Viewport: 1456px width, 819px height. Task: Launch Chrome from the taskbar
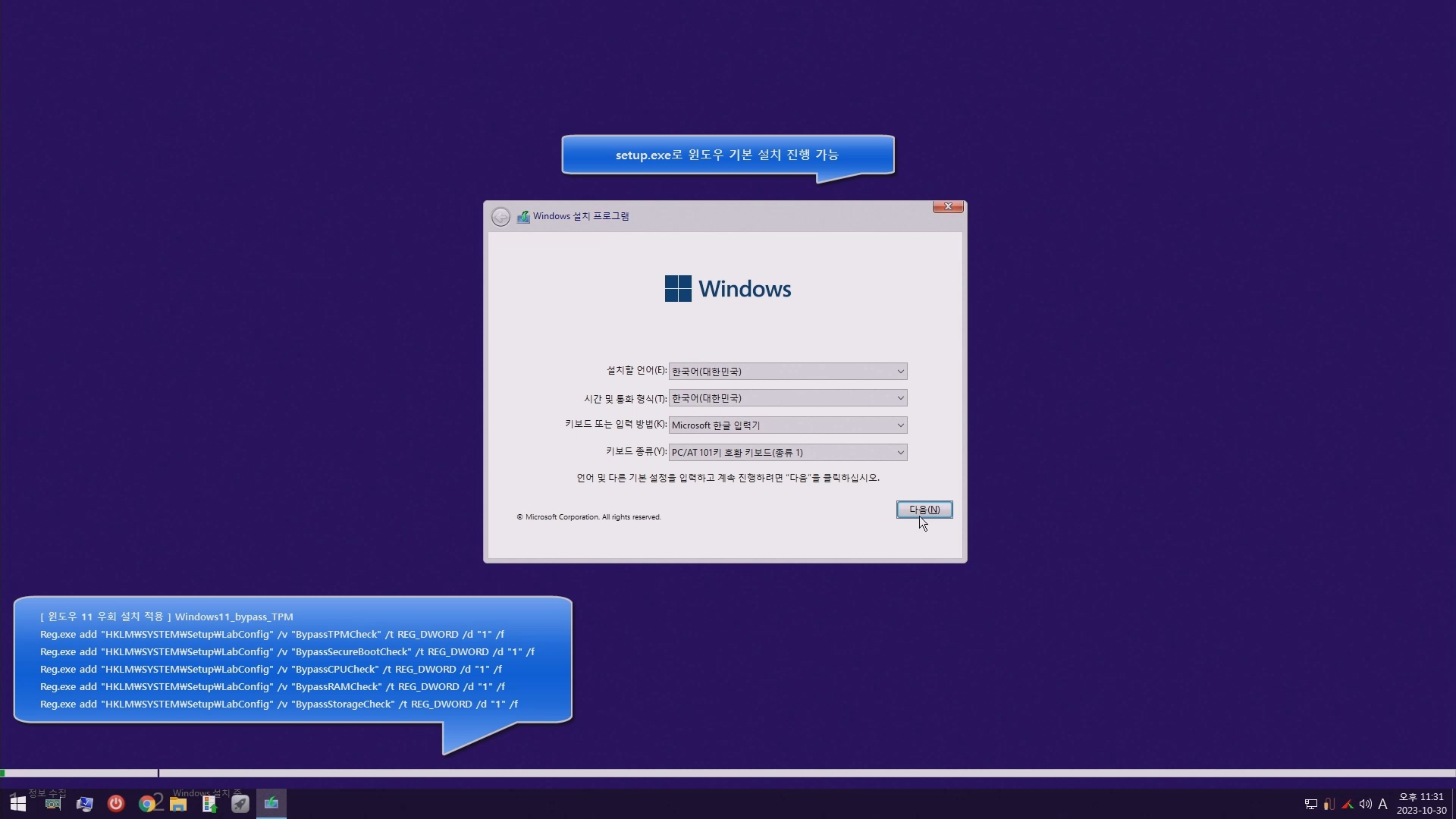point(147,804)
